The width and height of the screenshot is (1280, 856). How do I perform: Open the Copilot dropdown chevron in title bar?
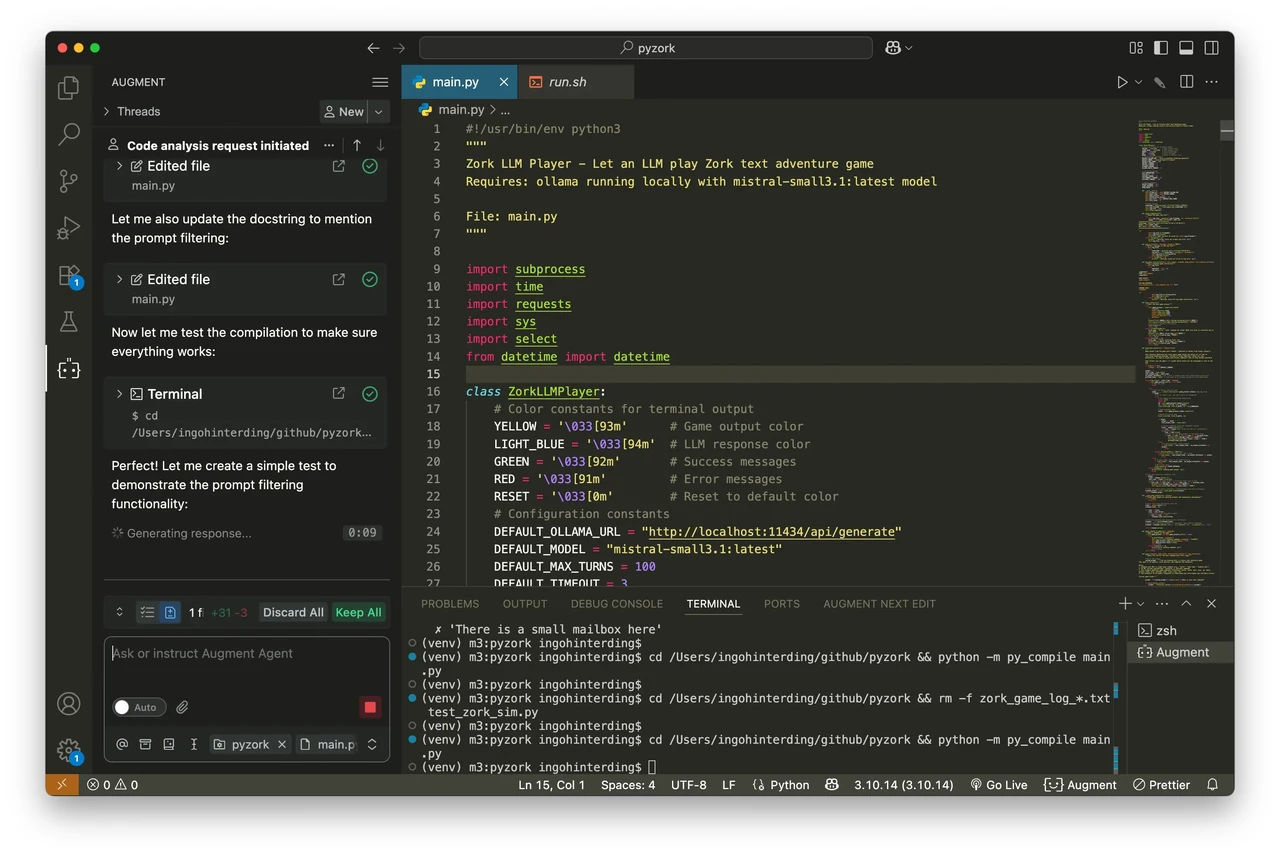coord(908,48)
